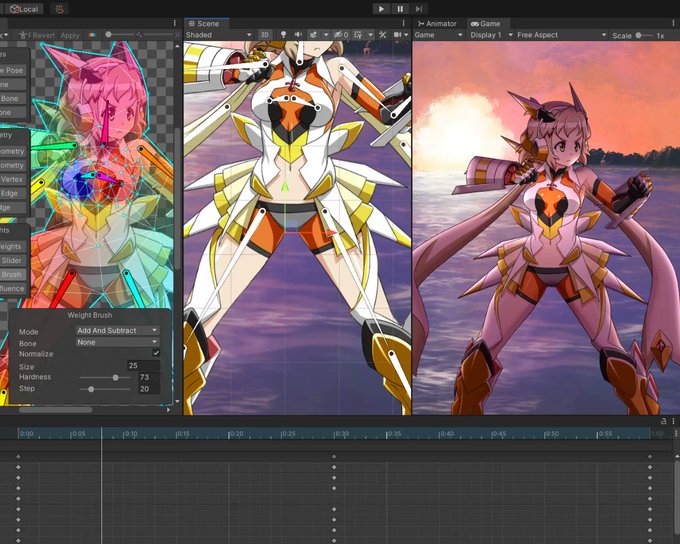Viewport: 680px width, 544px height.
Task: Start Play mode with the Play button
Action: [381, 9]
